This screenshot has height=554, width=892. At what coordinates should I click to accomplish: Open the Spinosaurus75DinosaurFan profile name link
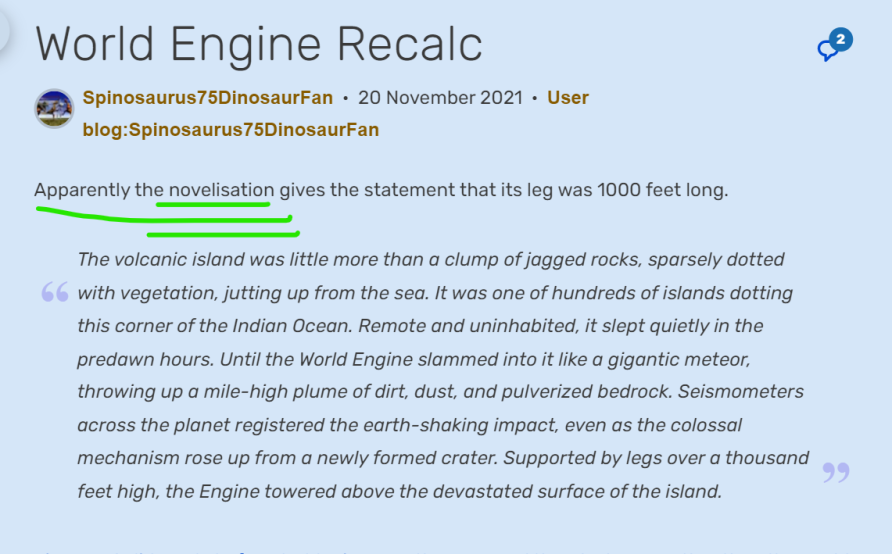coord(207,98)
